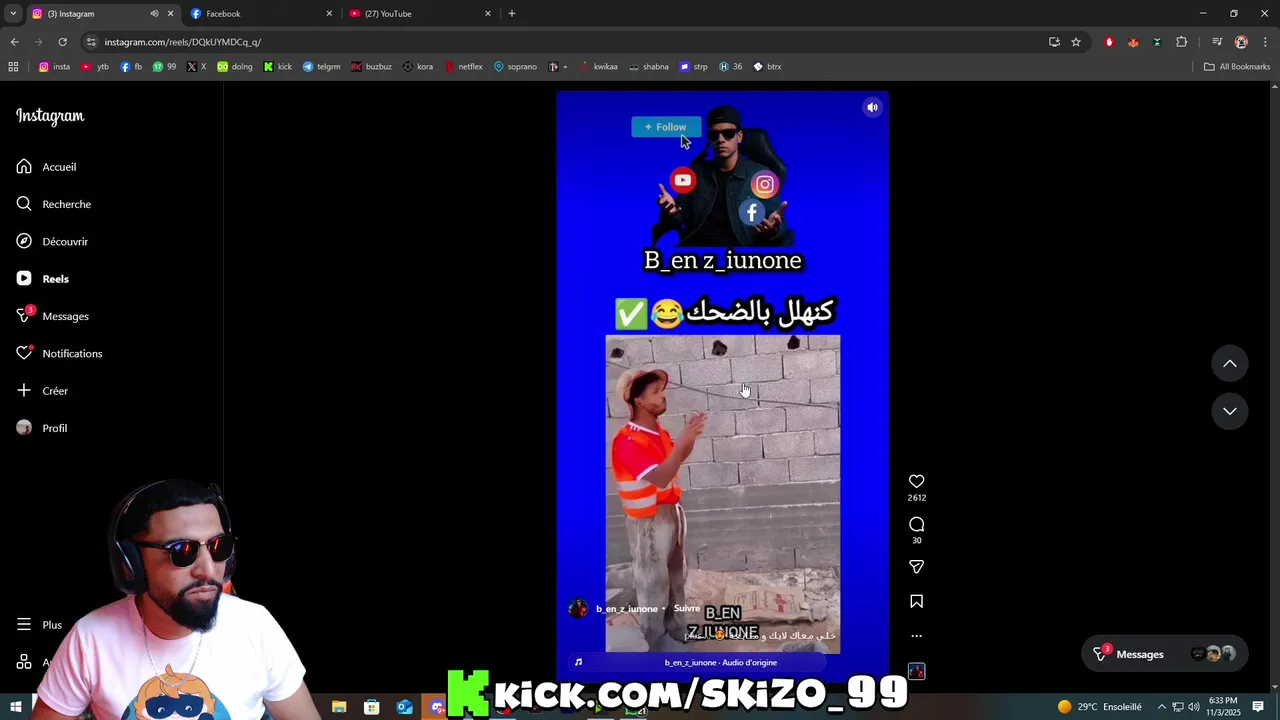Open Chrome profile avatar
The height and width of the screenshot is (720, 1280).
[x=1241, y=42]
